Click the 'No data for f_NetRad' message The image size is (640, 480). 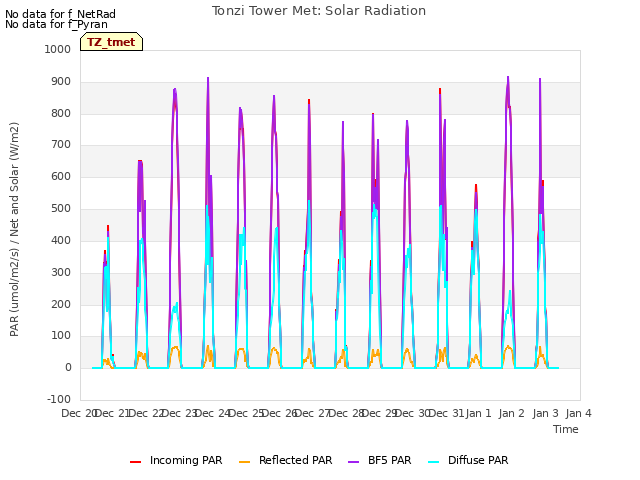coord(60,14)
